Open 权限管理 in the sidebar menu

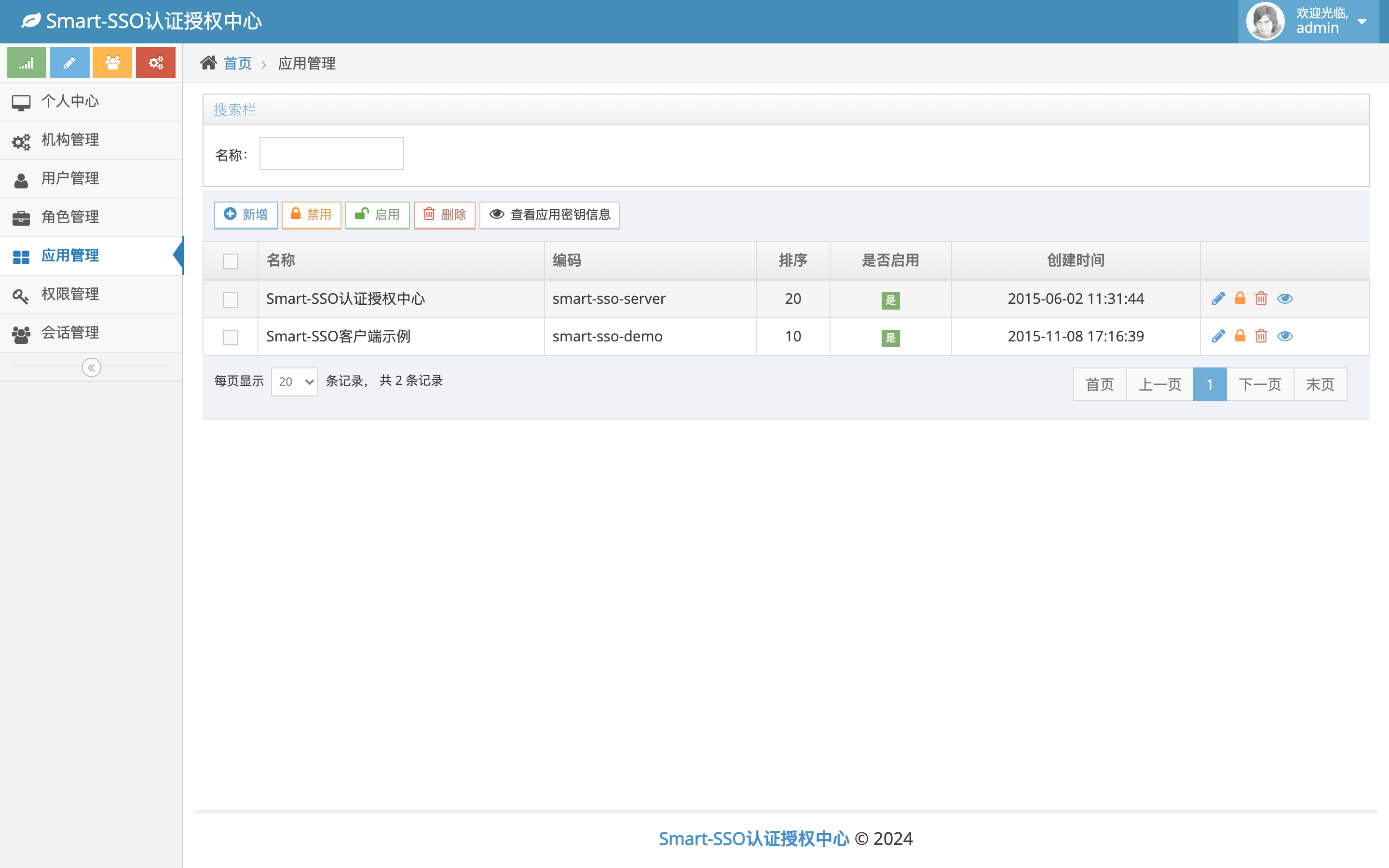(91, 295)
